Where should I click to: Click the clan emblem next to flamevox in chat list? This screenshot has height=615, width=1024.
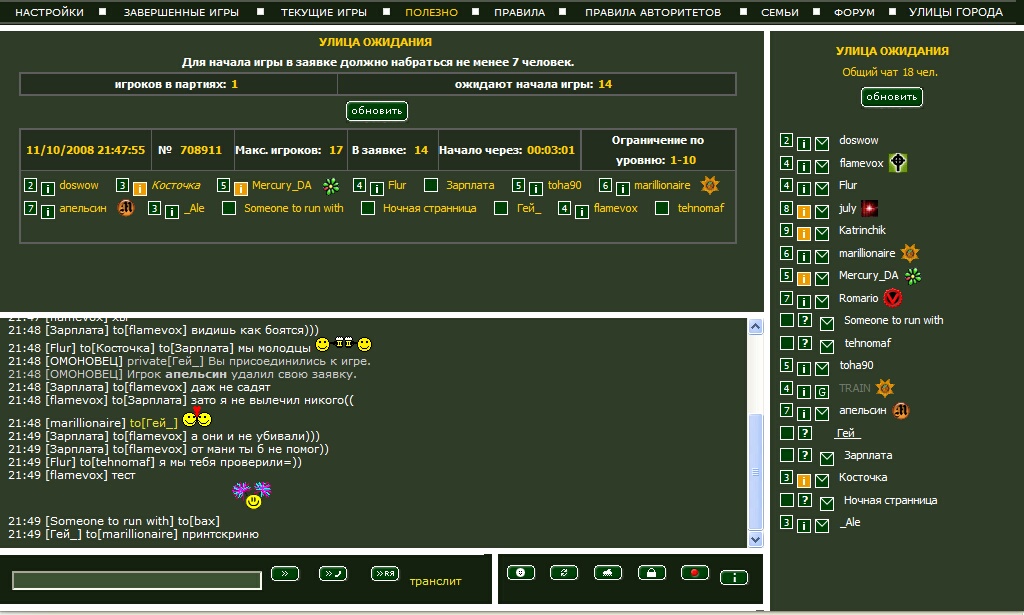(x=898, y=163)
